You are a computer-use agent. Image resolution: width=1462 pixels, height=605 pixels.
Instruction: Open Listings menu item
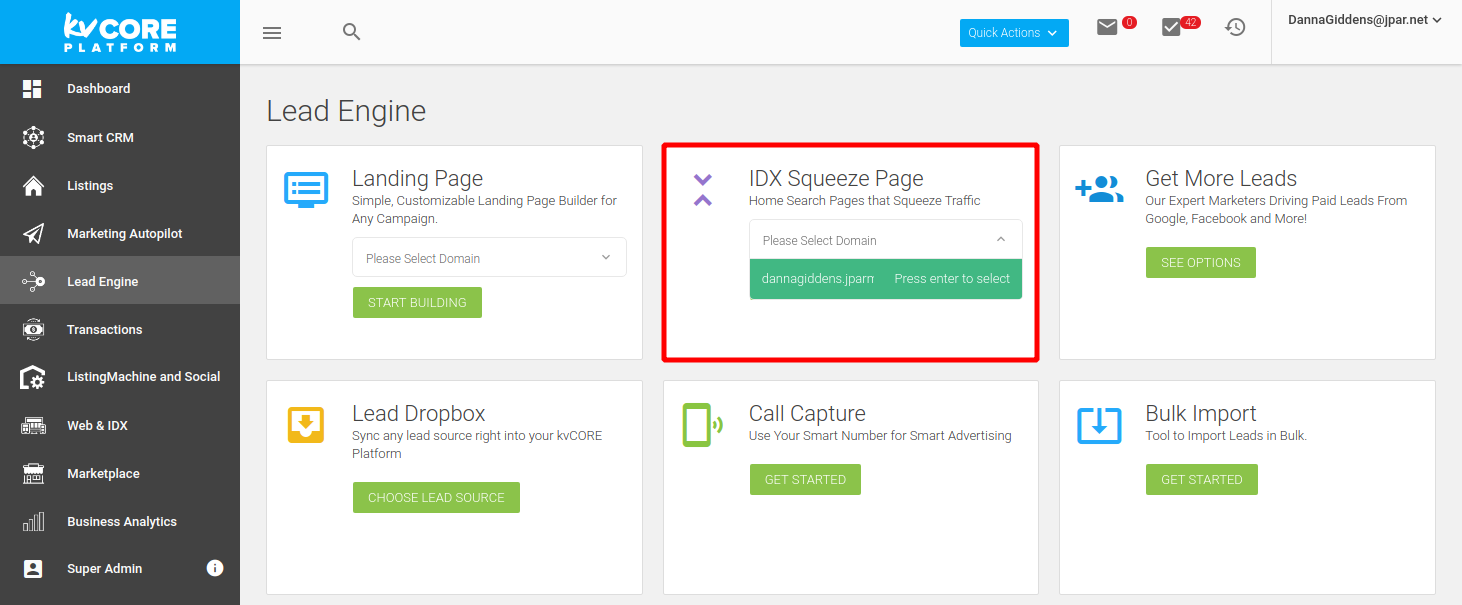click(x=120, y=186)
